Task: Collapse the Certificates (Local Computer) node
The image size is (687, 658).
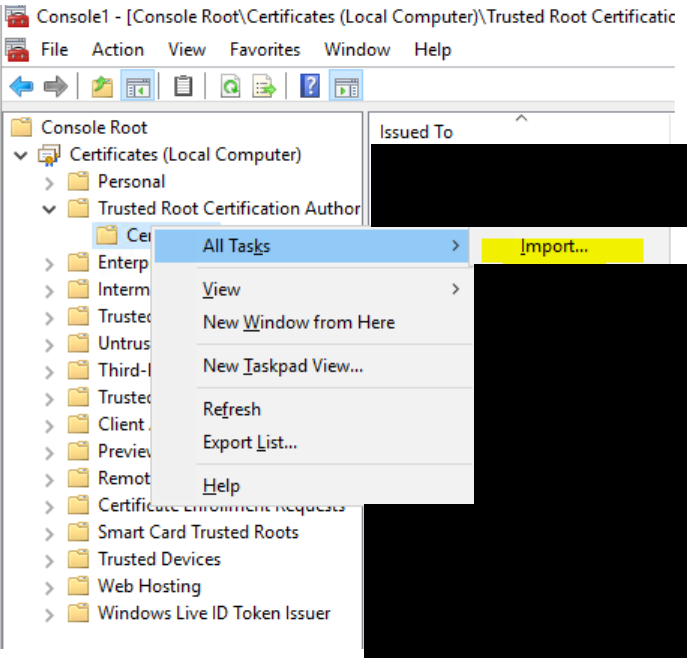Action: (x=21, y=155)
